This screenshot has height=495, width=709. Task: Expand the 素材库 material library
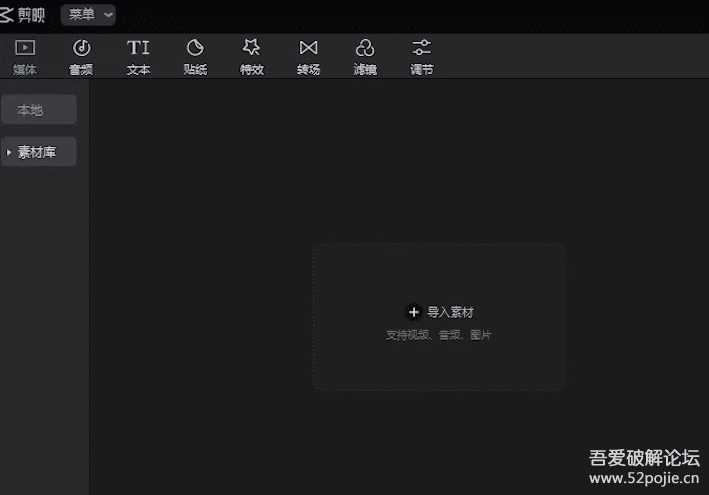click(39, 152)
